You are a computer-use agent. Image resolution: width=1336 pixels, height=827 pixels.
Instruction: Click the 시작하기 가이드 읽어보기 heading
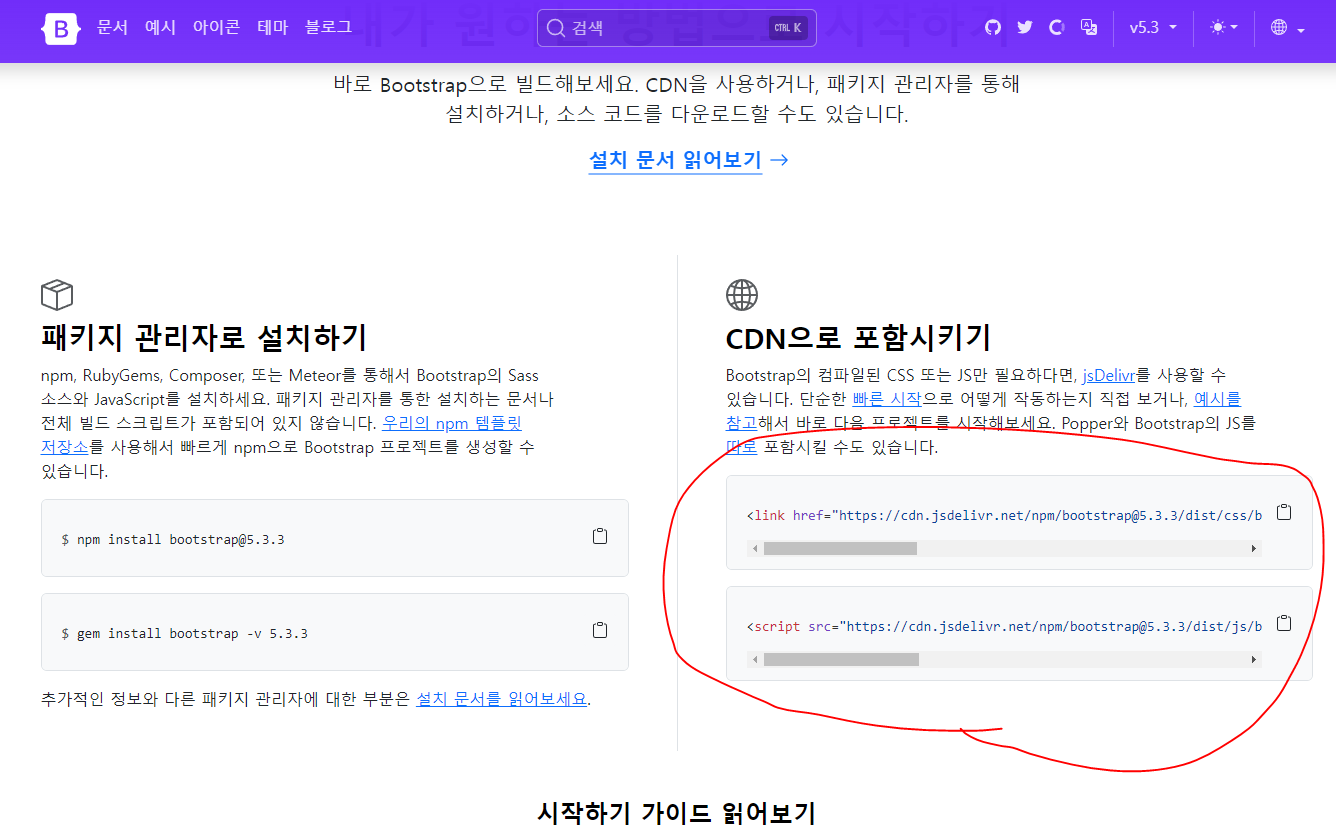point(676,811)
